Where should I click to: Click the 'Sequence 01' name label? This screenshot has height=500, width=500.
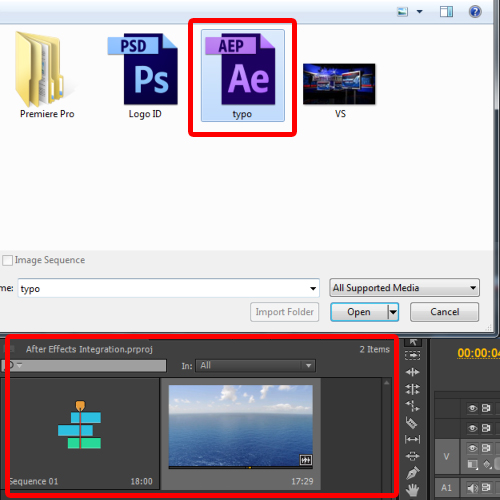click(34, 481)
